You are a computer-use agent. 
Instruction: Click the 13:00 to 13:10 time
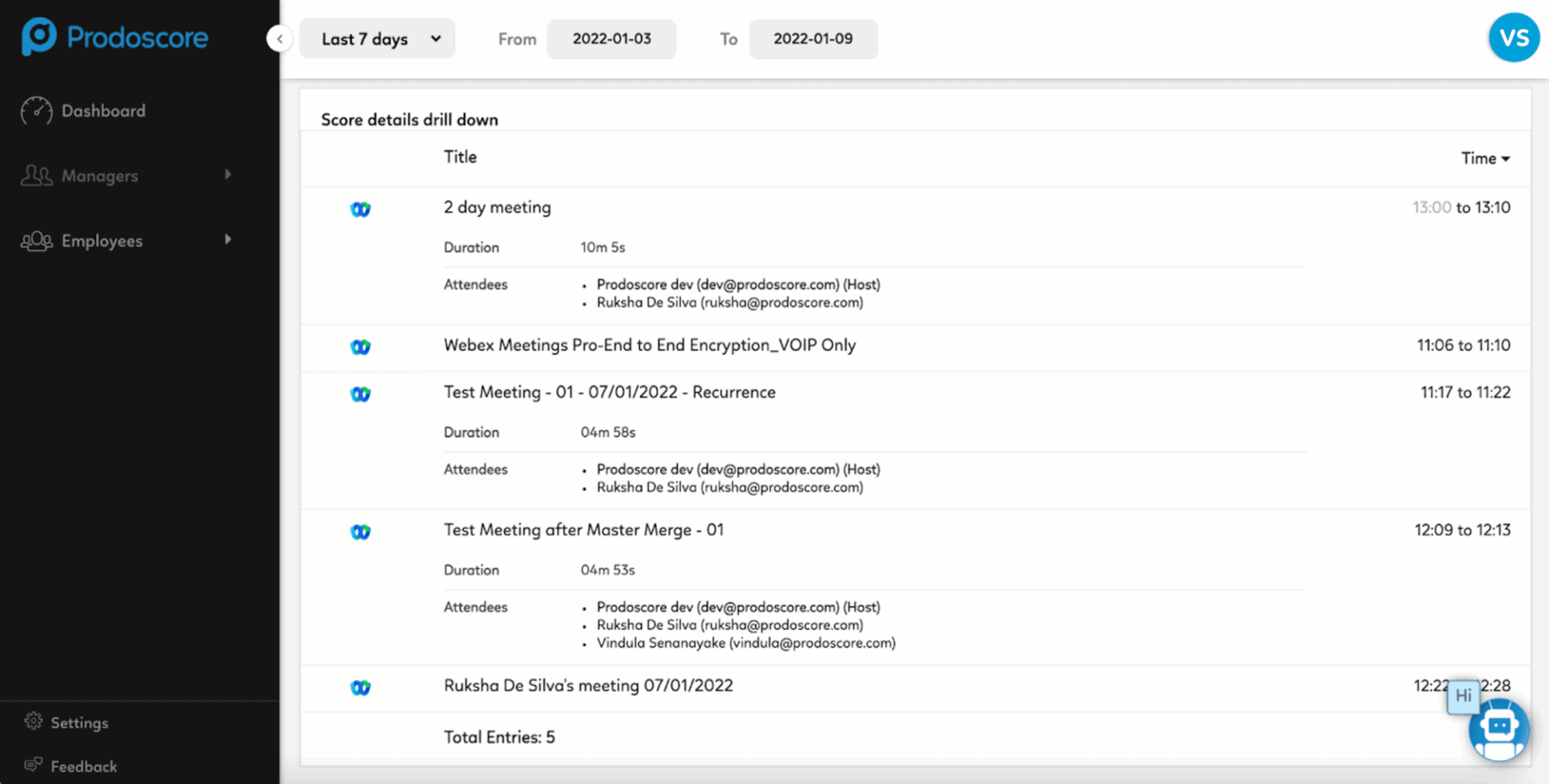(x=1461, y=207)
